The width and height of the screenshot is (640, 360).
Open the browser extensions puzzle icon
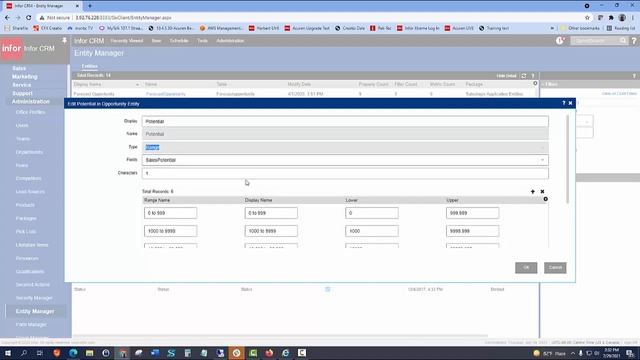[611, 18]
